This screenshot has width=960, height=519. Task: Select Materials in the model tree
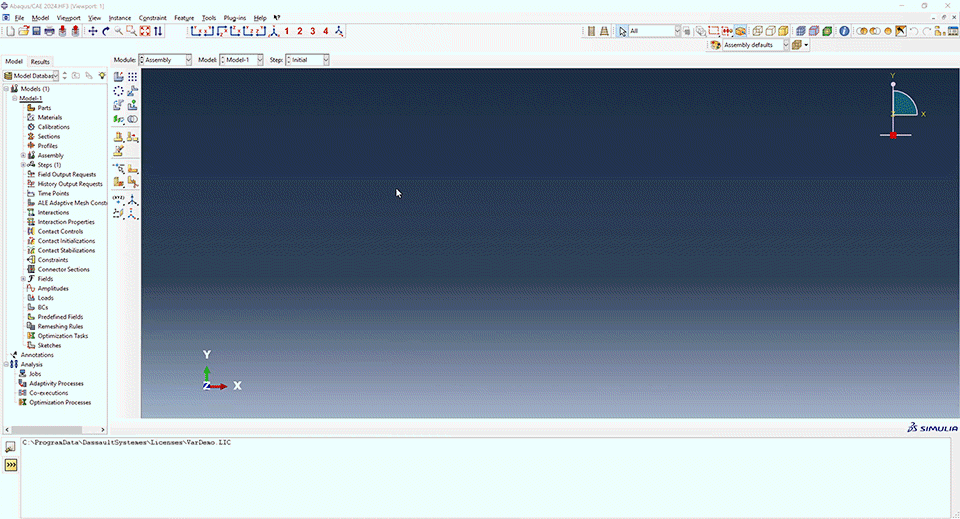click(x=50, y=118)
